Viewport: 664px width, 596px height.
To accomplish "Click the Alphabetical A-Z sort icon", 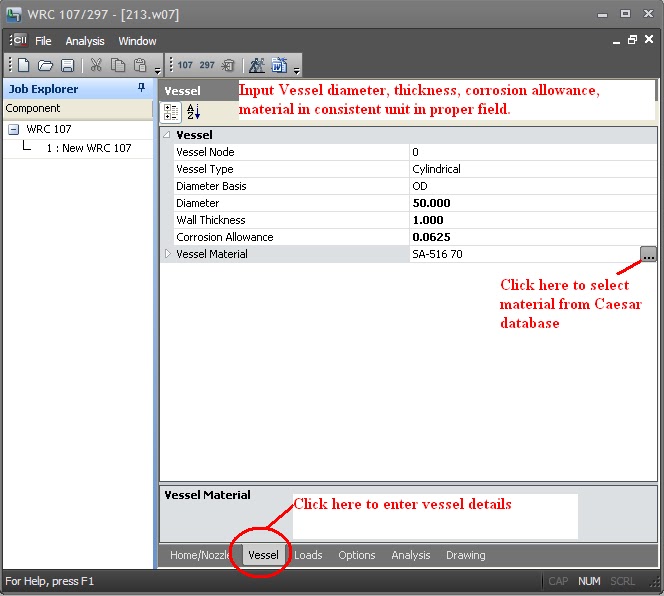I will point(194,112).
